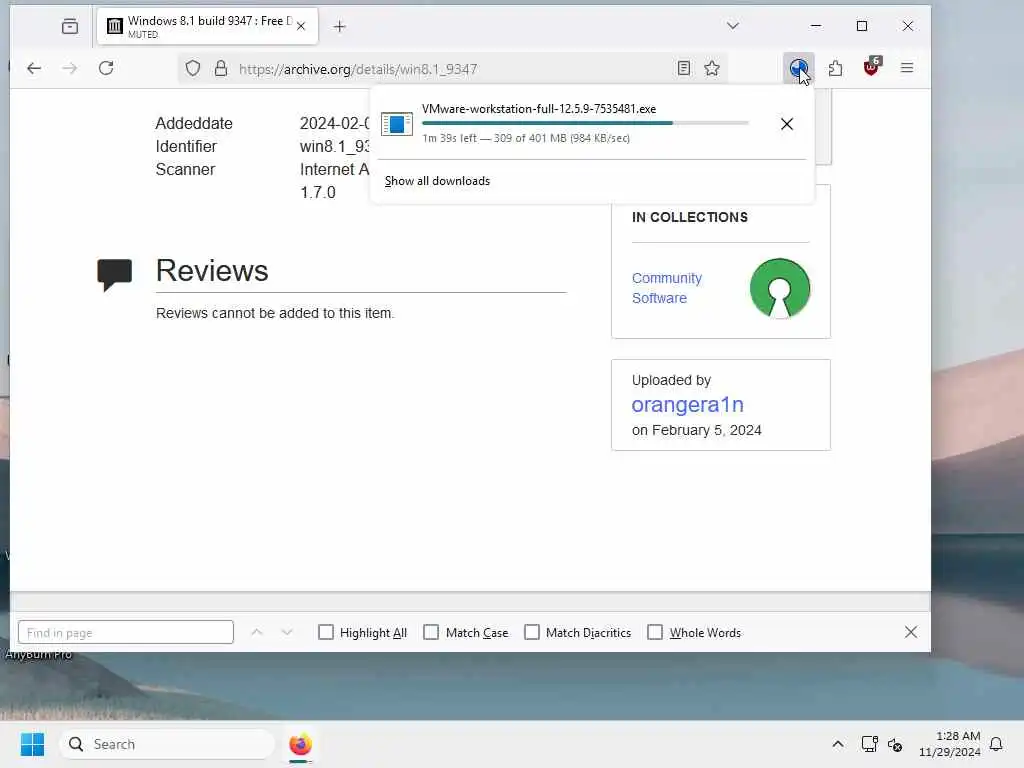Open uploader orangera1n profile
The height and width of the screenshot is (768, 1024).
tap(687, 405)
